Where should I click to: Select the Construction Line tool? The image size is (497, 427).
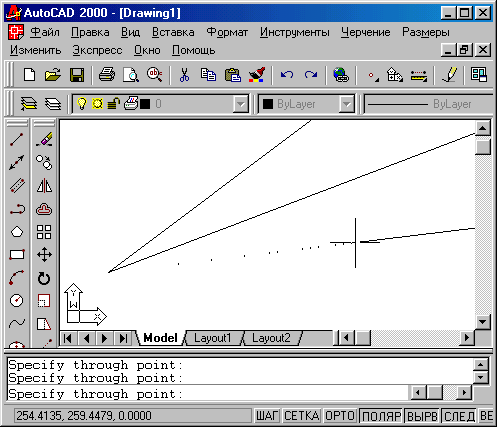pos(17,162)
